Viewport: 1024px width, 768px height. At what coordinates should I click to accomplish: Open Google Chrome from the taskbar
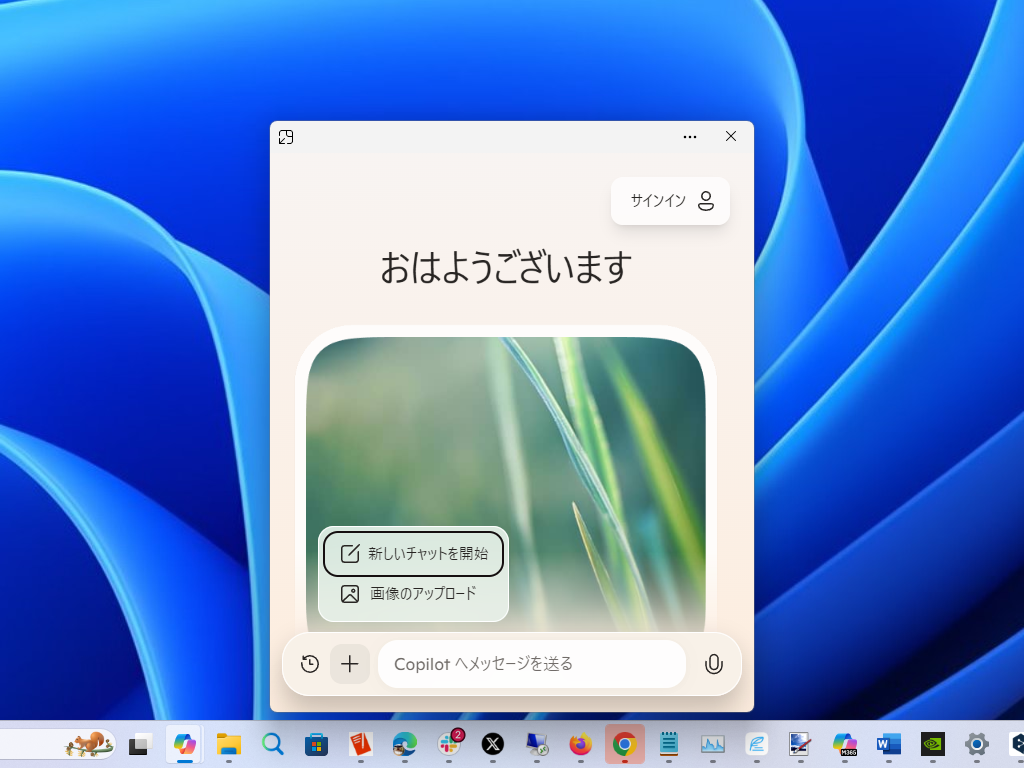tap(623, 745)
